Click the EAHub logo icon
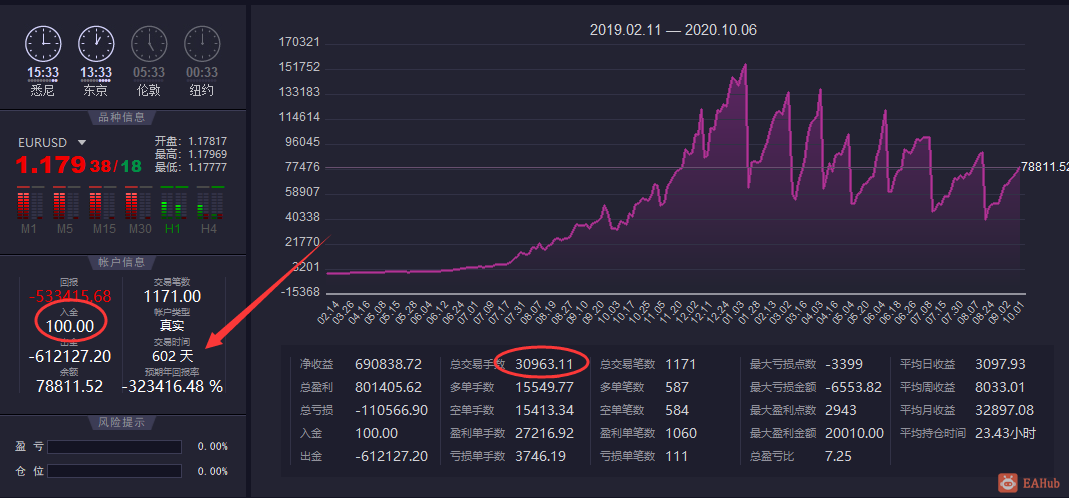Image resolution: width=1069 pixels, height=498 pixels. pyautogui.click(x=1008, y=483)
